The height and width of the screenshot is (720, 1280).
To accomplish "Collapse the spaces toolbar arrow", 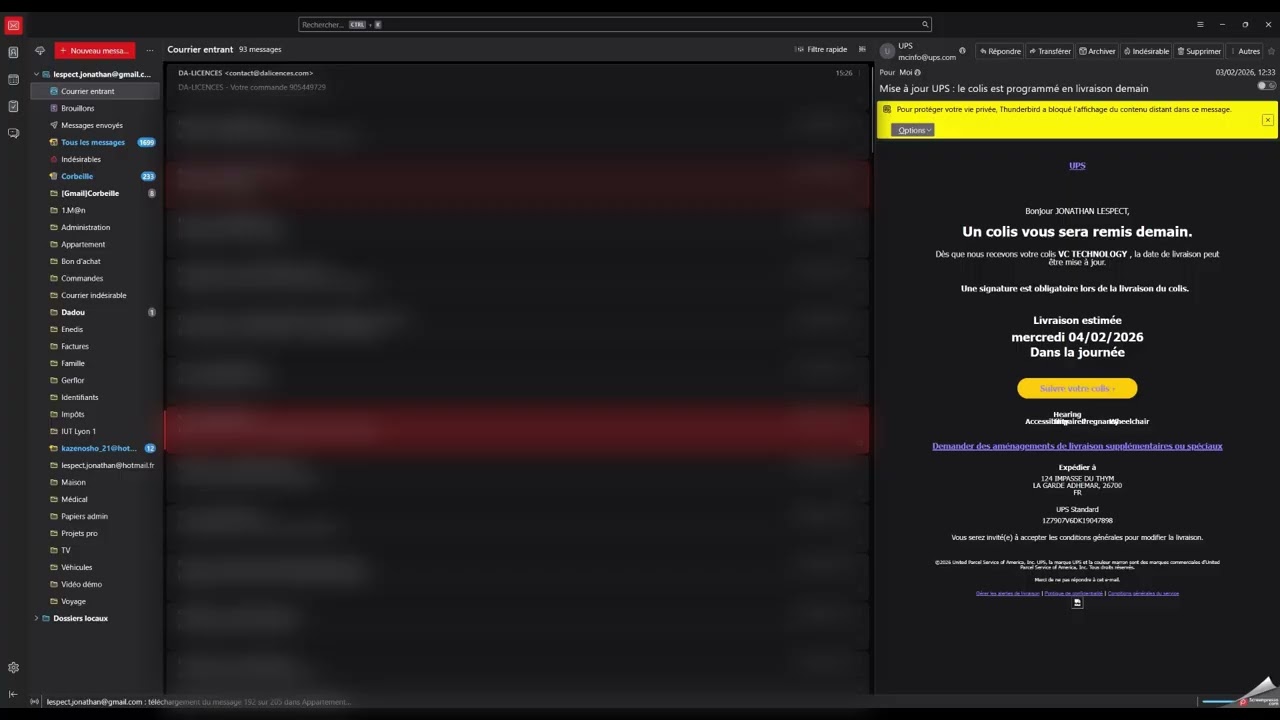I will point(13,694).
